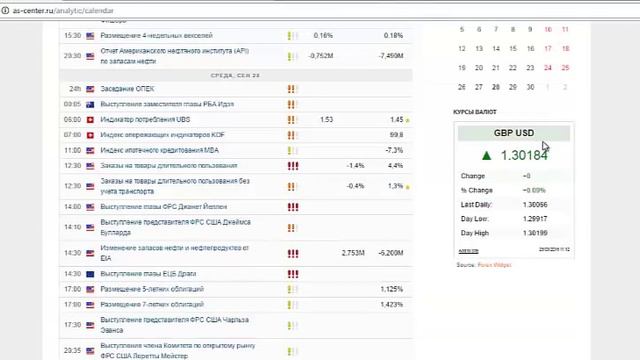640x360 pixels.
Task: Click Swiss flag in the KOF index row
Action: click(x=90, y=135)
